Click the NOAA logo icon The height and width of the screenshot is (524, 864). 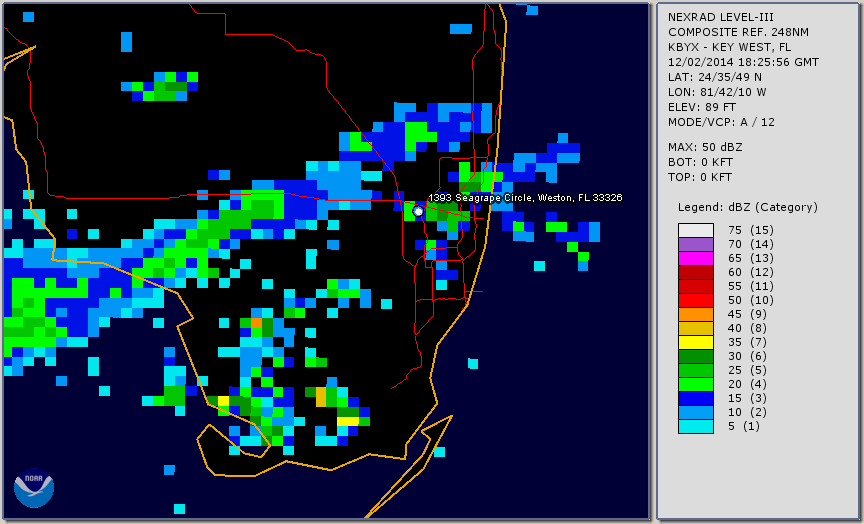coord(34,488)
